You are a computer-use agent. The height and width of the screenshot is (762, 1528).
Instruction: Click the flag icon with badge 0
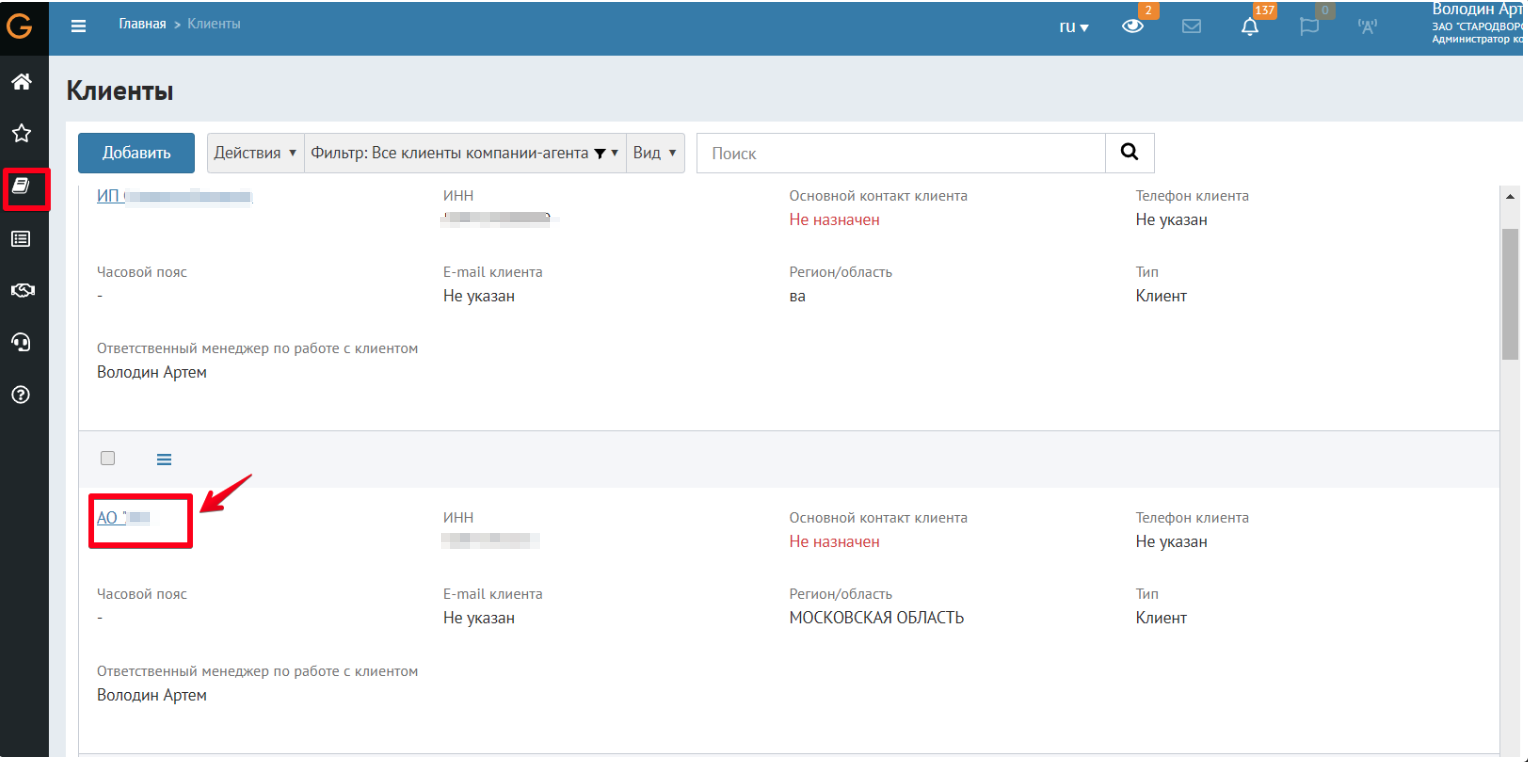pos(1309,27)
